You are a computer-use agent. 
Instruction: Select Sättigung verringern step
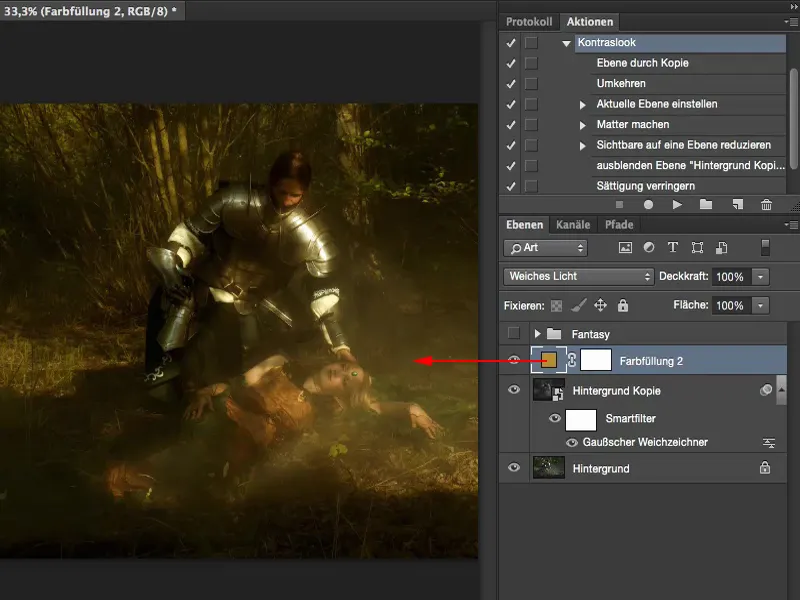point(688,186)
